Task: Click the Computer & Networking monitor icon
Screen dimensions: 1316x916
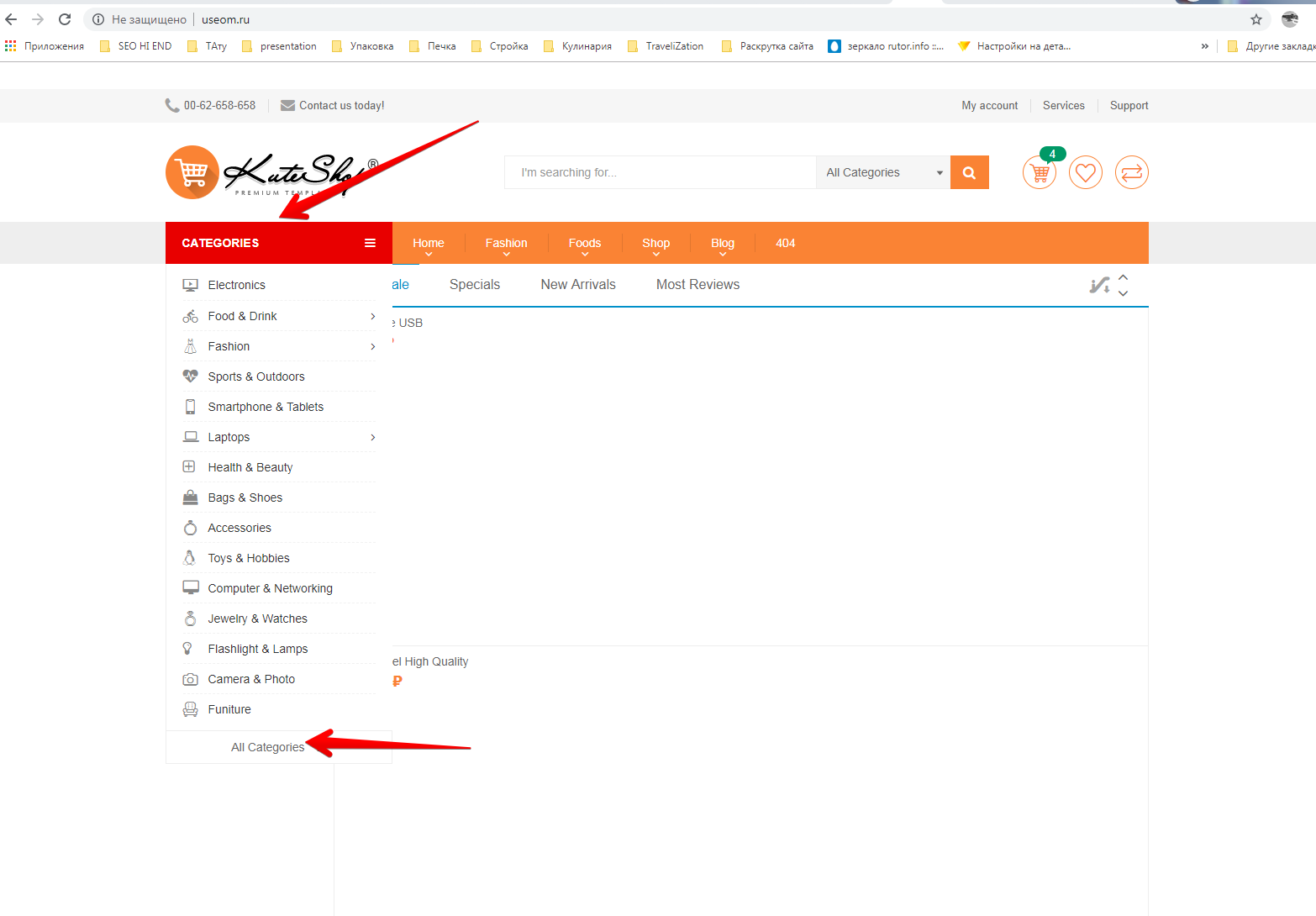Action: tap(191, 587)
